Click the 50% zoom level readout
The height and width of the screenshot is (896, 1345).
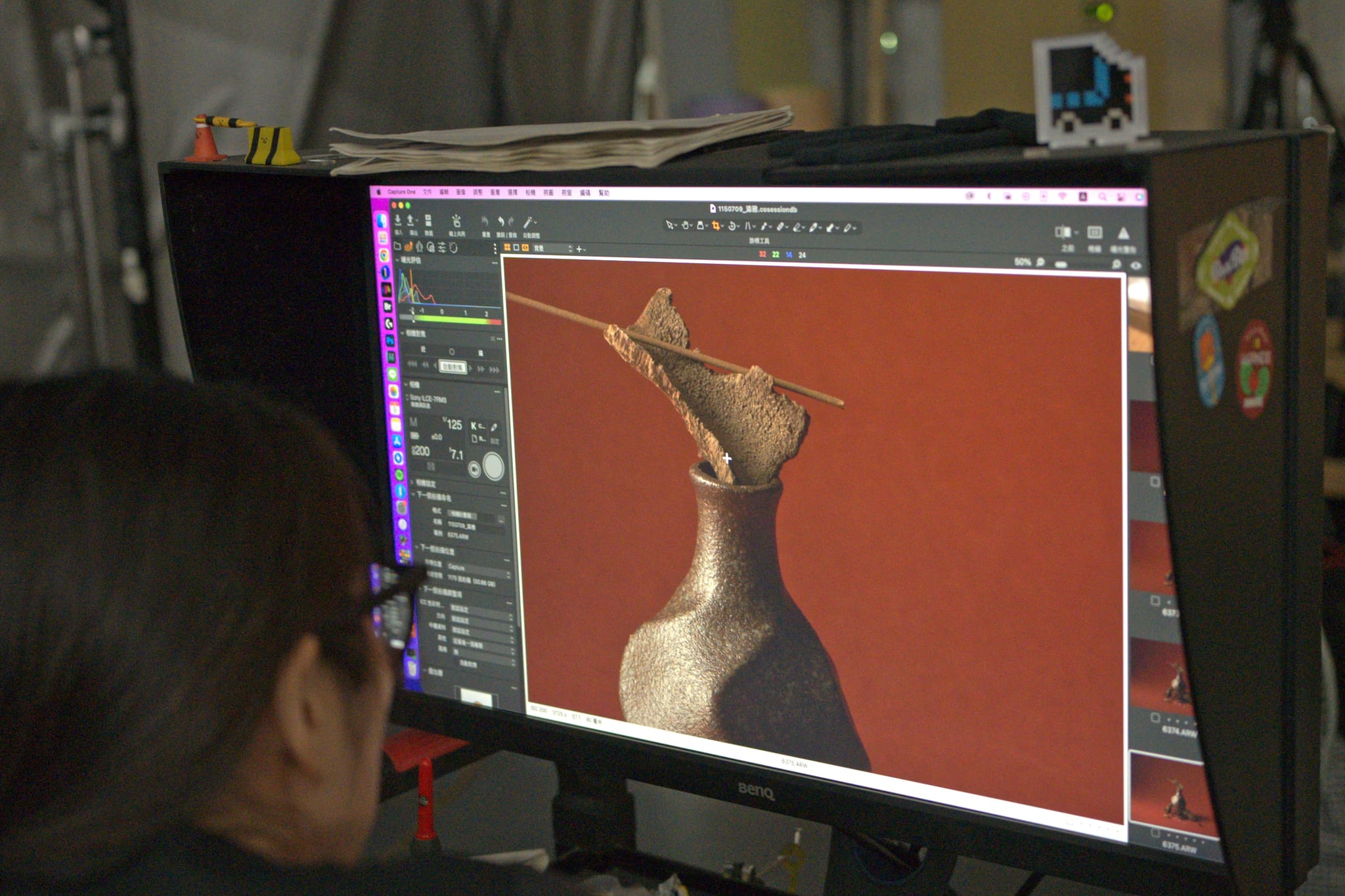[1022, 262]
